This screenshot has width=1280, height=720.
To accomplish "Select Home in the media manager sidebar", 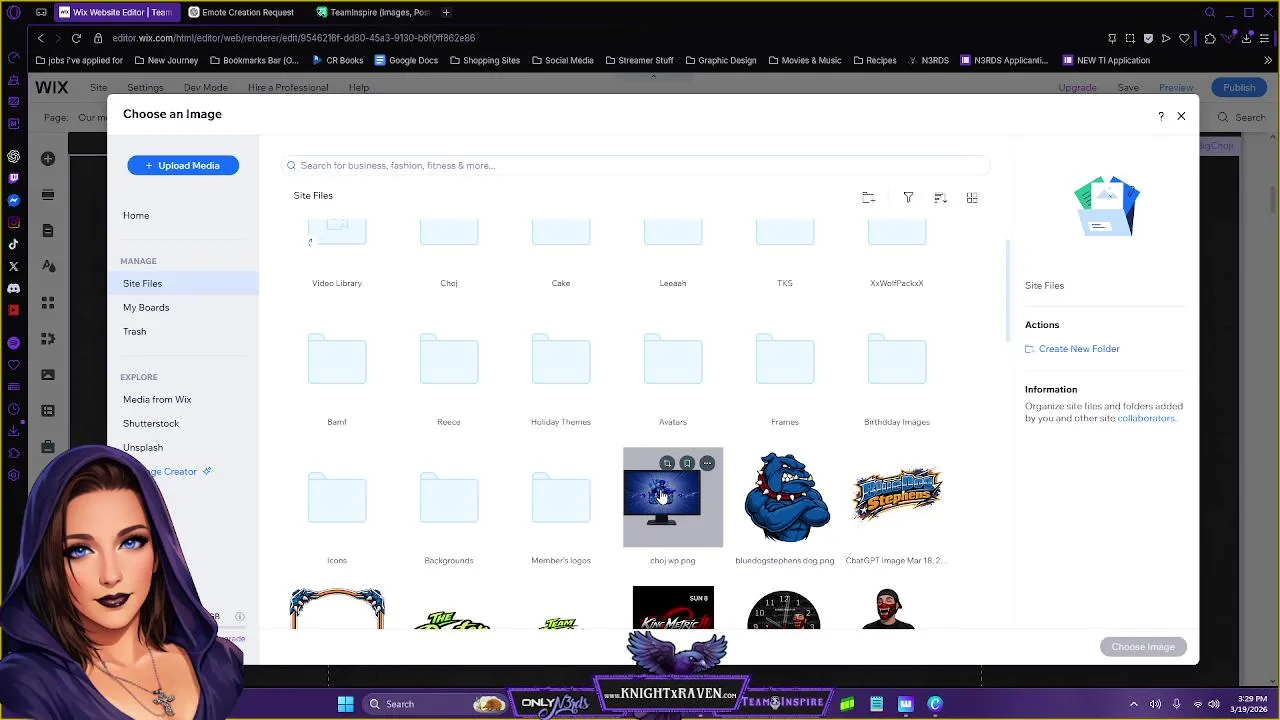I will (136, 216).
